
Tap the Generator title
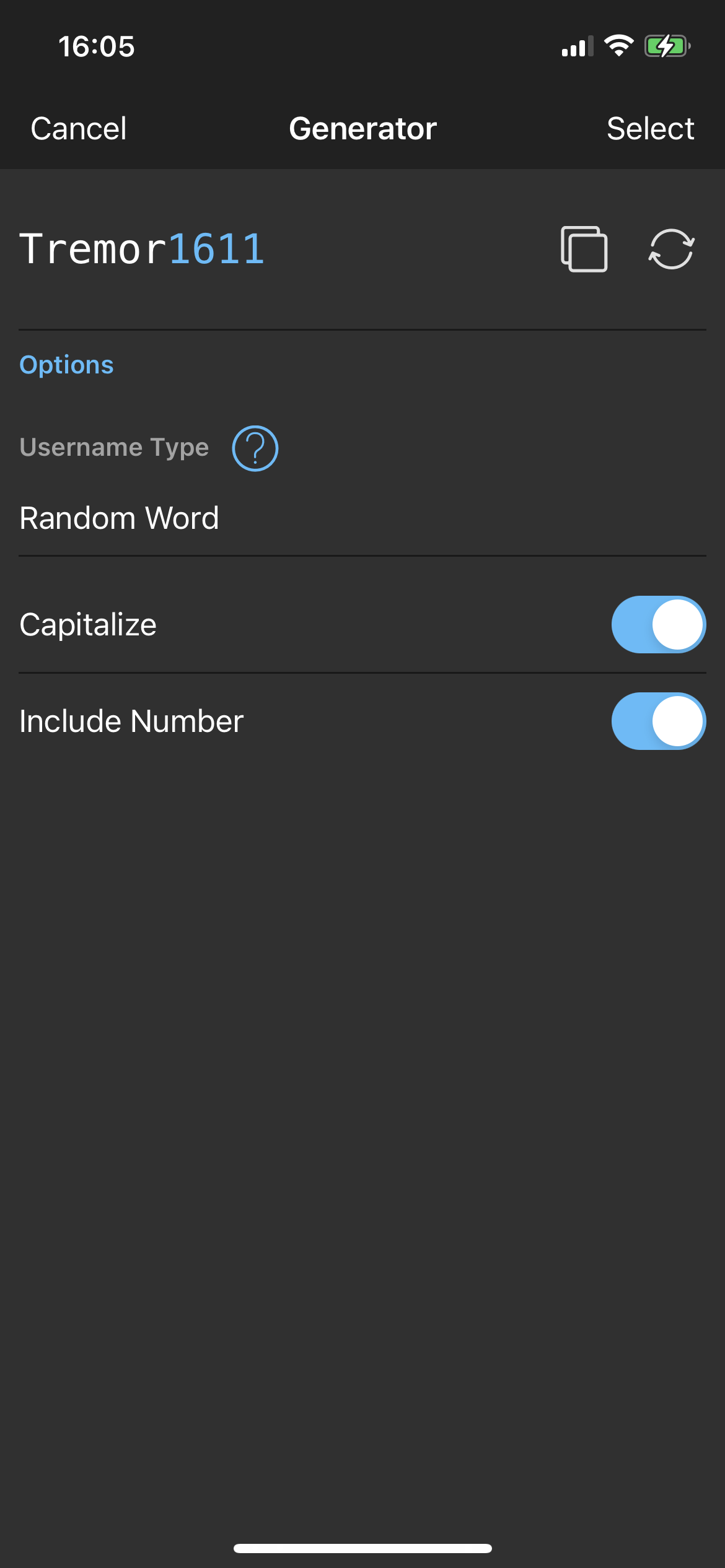(362, 129)
